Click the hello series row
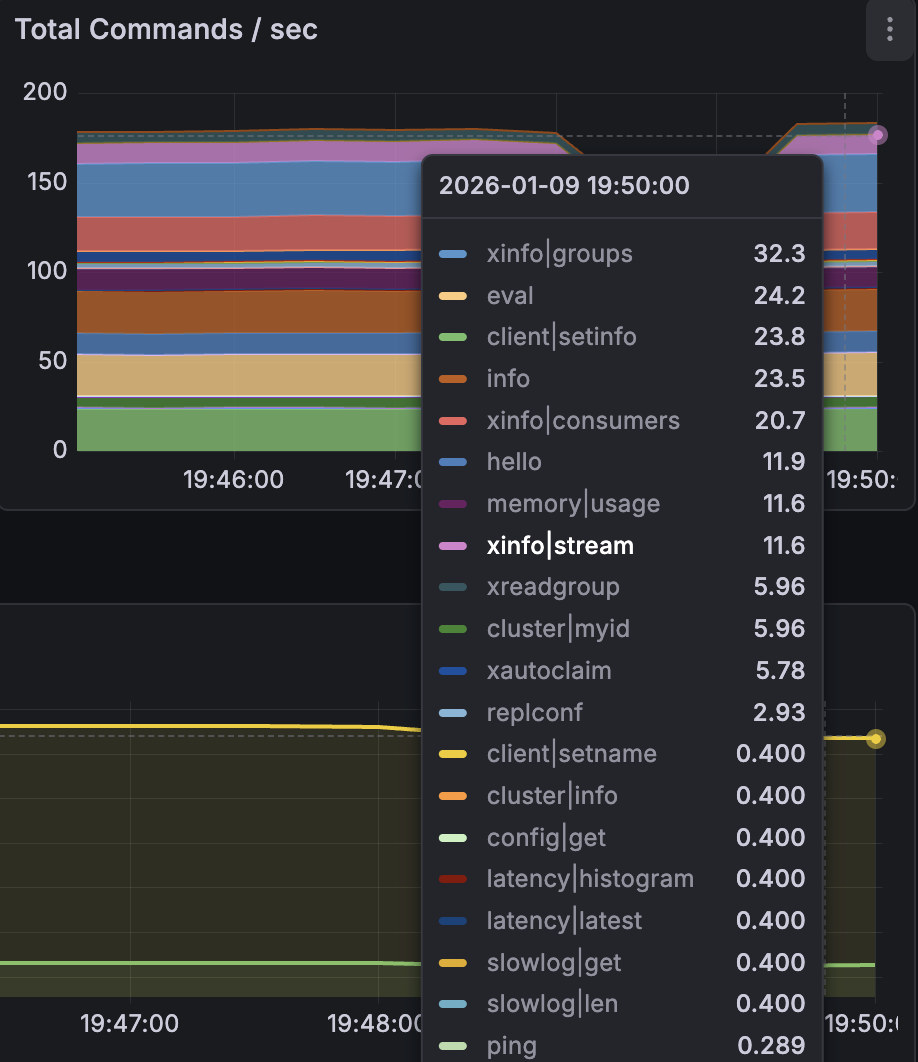 514,462
